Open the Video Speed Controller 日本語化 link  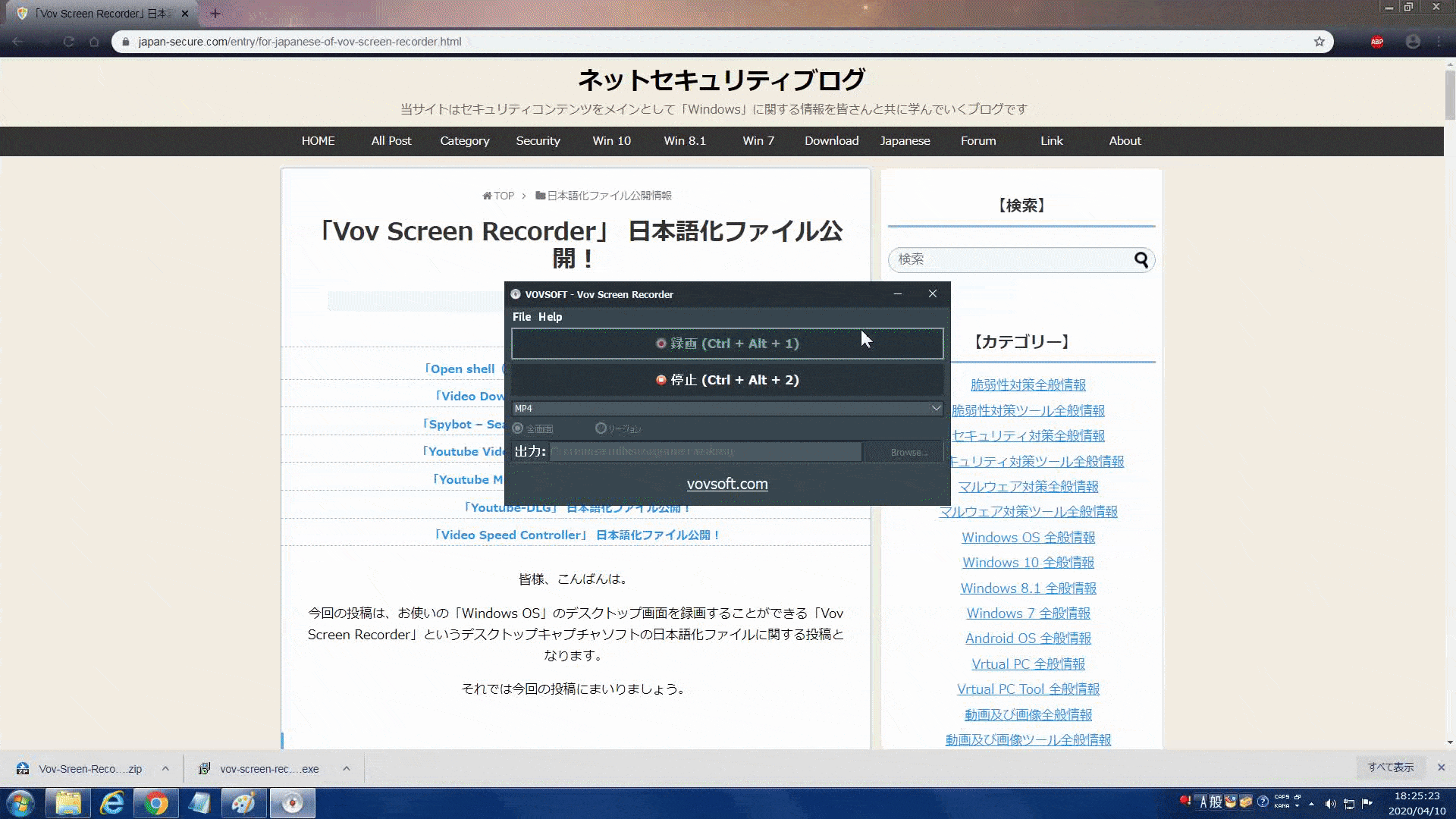coord(576,535)
